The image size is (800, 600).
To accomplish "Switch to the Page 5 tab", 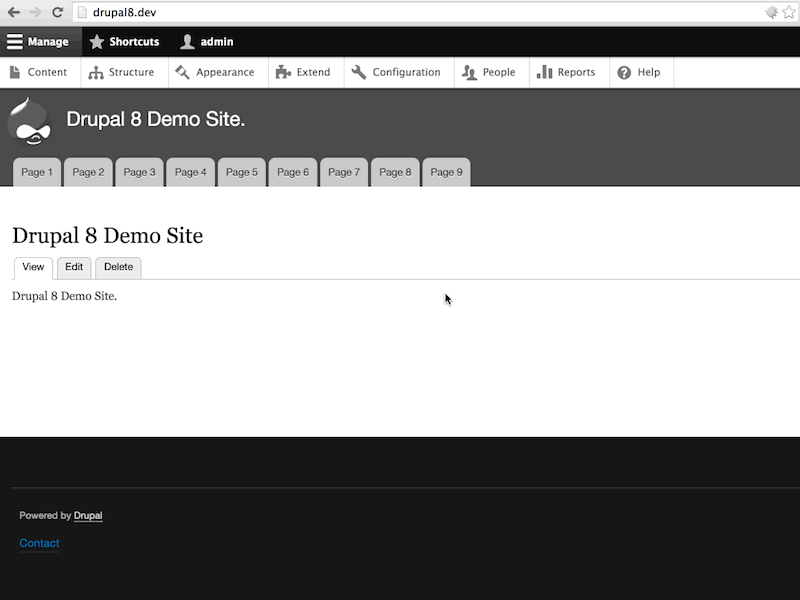I will tap(241, 172).
